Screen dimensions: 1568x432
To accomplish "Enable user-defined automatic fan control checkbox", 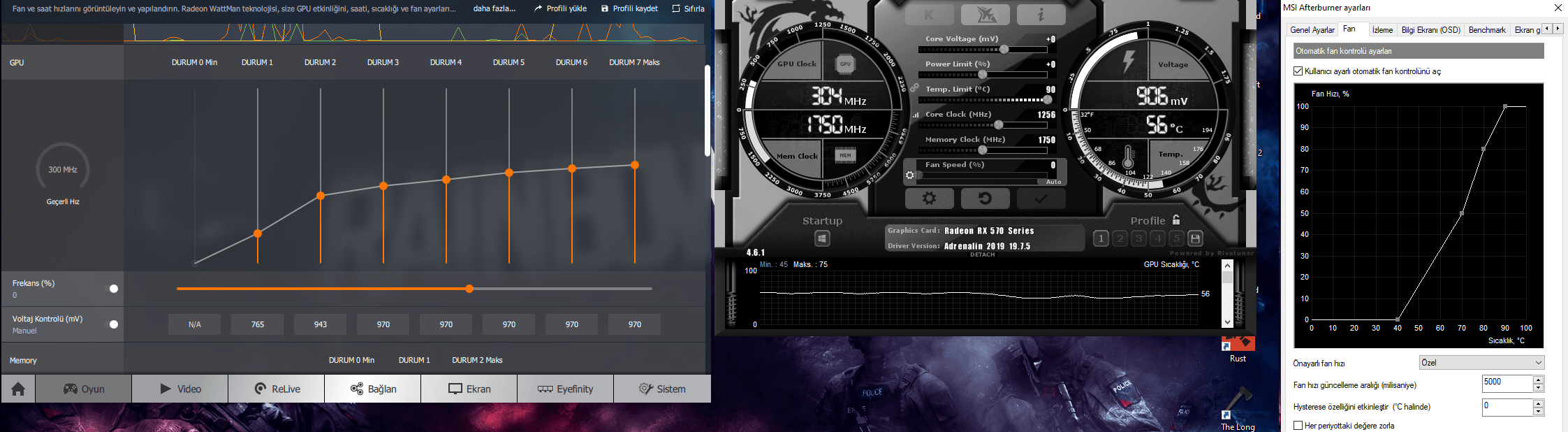I will tap(1298, 71).
